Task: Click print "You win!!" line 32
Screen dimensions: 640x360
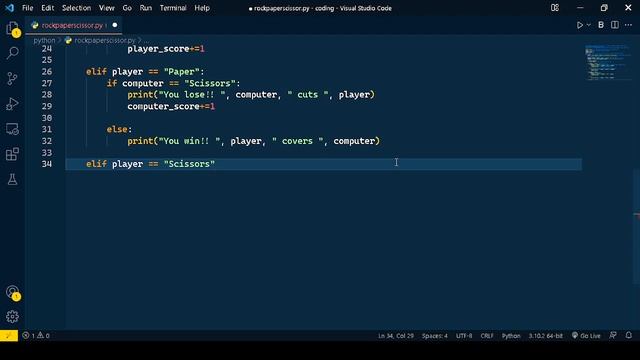Action: [x=253, y=141]
